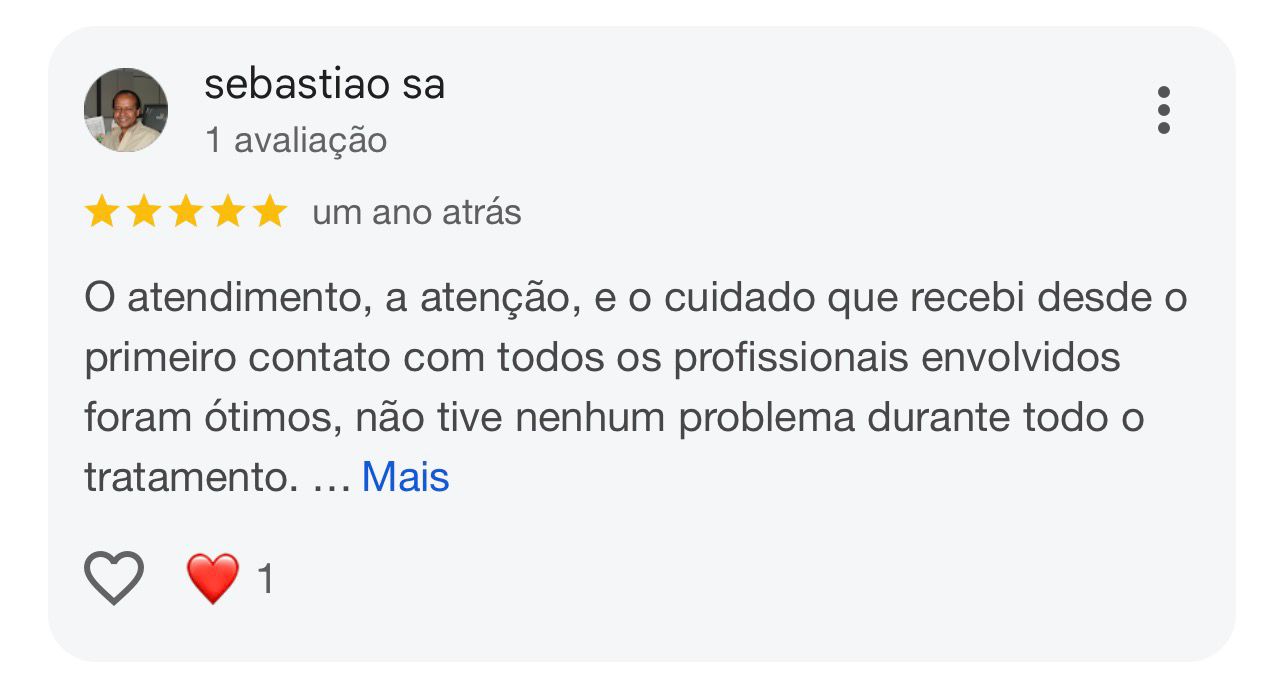Viewport: 1284px width, 688px height.
Task: Click the reaction count '1'
Action: [x=265, y=579]
